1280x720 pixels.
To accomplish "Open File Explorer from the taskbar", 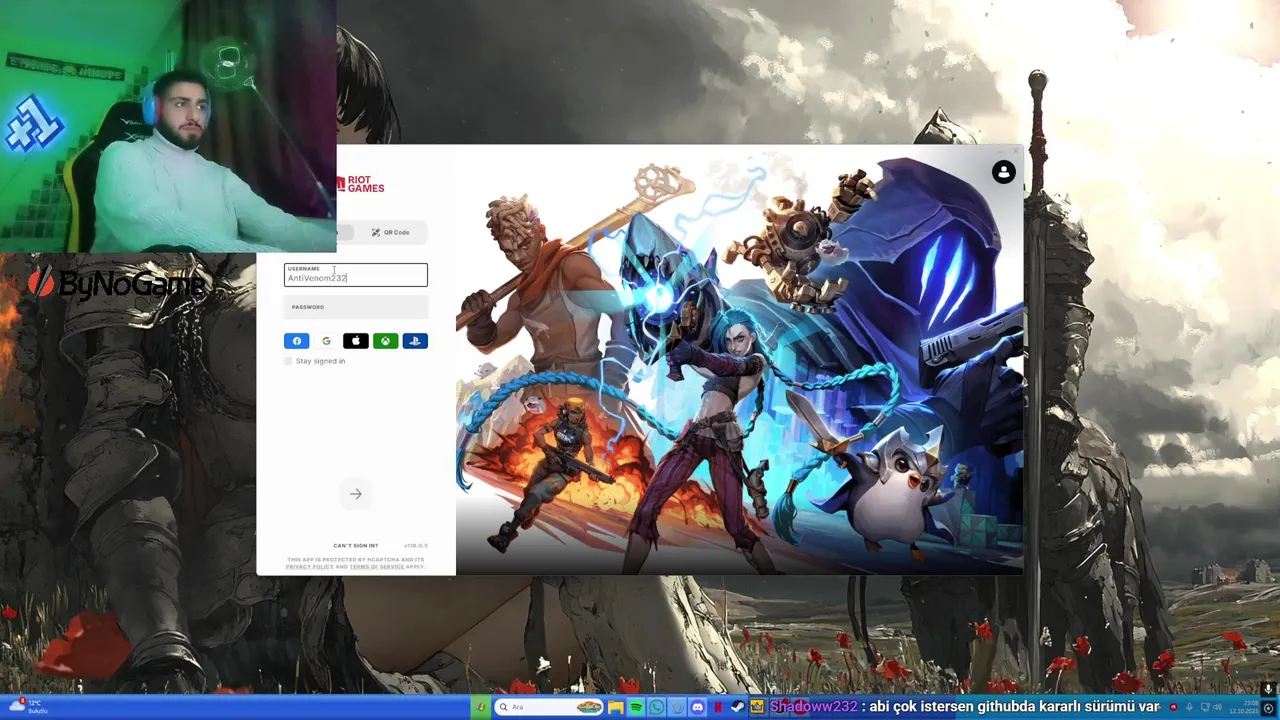I will pos(616,707).
